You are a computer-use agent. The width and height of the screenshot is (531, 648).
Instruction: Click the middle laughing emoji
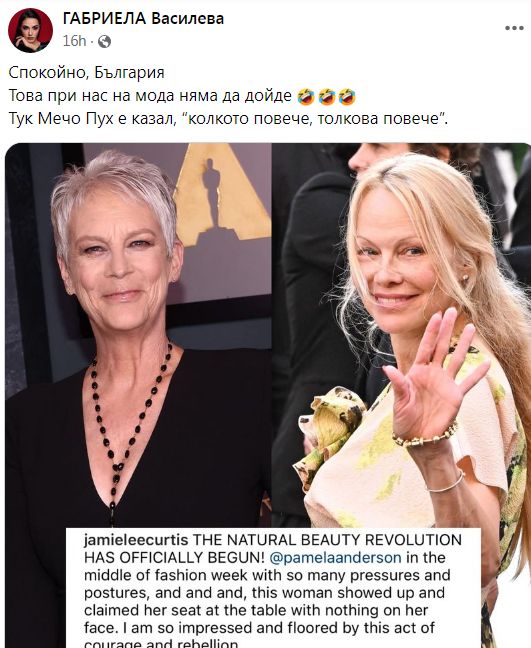click(x=326, y=96)
